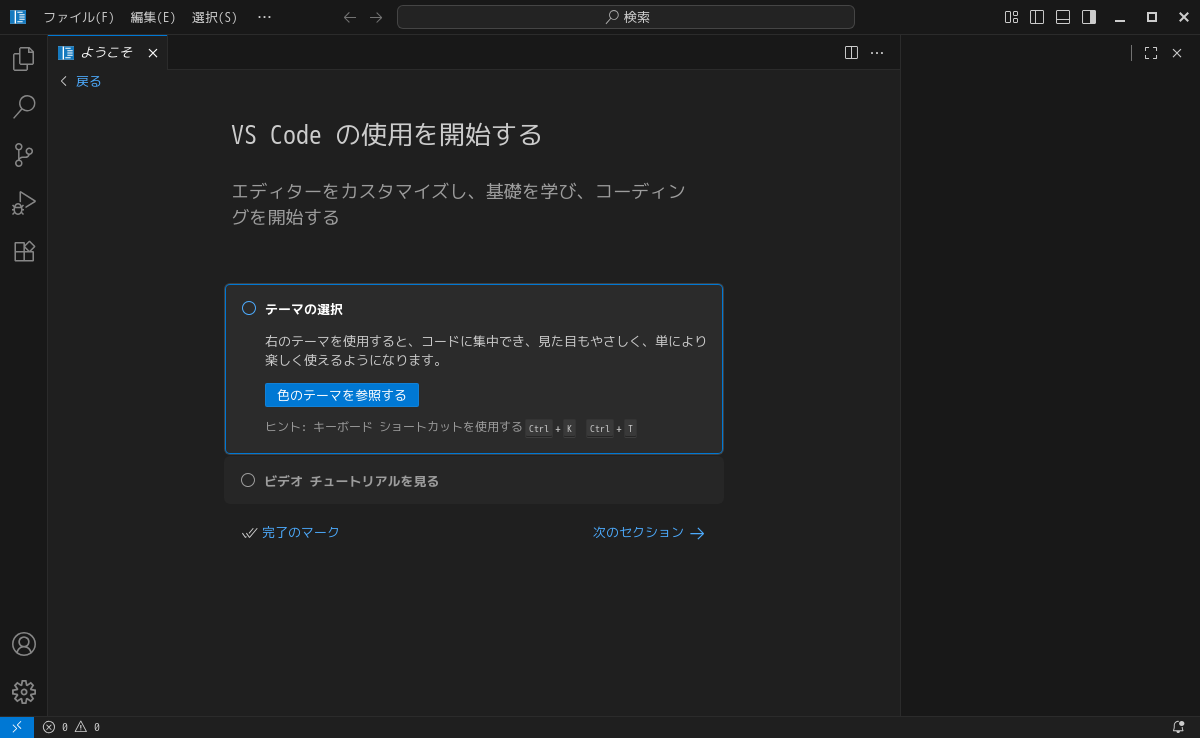The image size is (1200, 738).
Task: Close the ようこそ tab
Action: coord(153,53)
